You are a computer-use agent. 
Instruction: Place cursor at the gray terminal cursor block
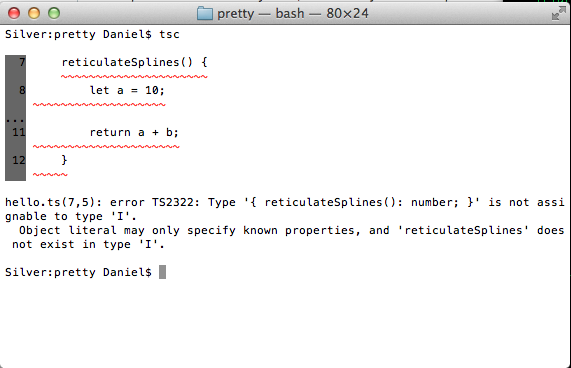[162, 272]
